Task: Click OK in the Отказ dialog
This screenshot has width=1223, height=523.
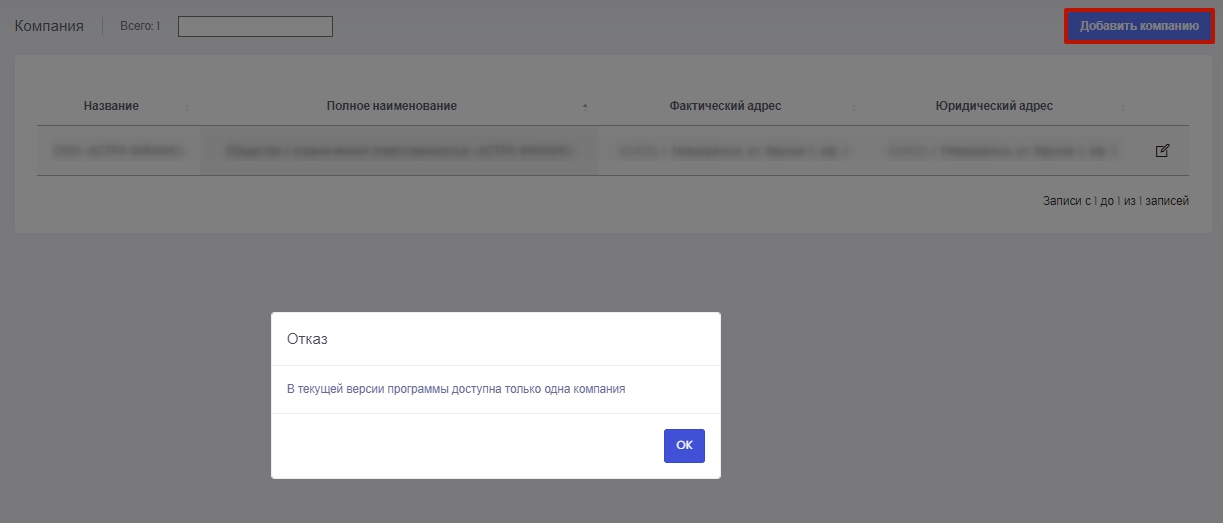Action: 684,446
